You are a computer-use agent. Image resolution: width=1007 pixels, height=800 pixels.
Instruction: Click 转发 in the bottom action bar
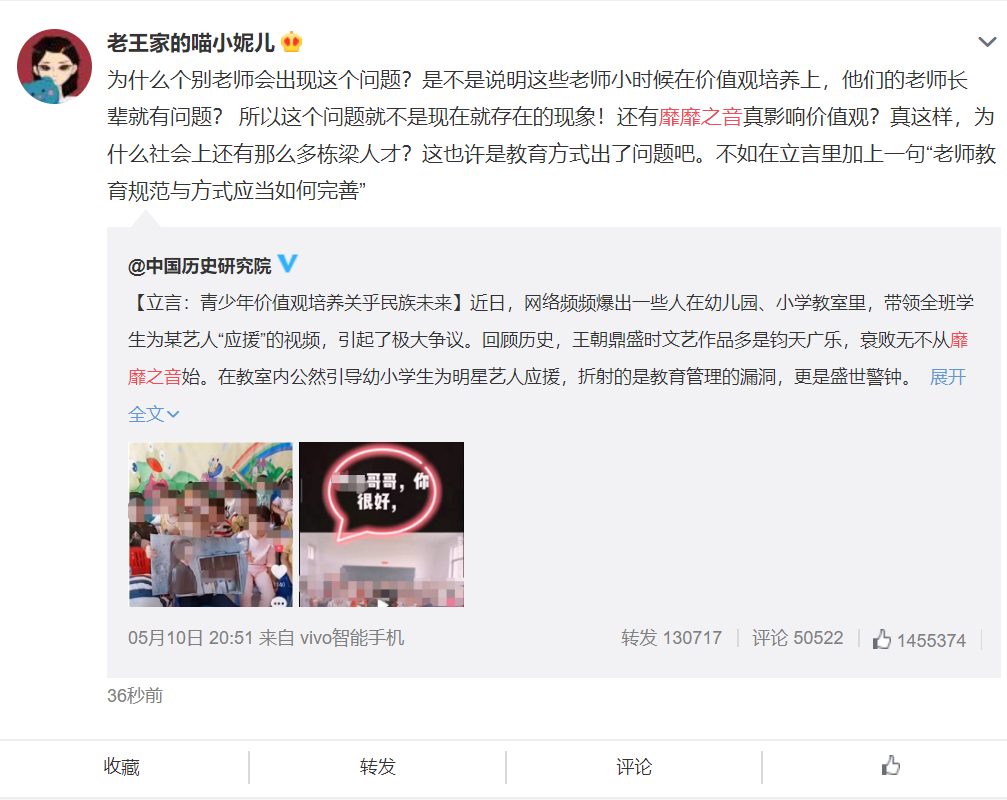coord(378,767)
